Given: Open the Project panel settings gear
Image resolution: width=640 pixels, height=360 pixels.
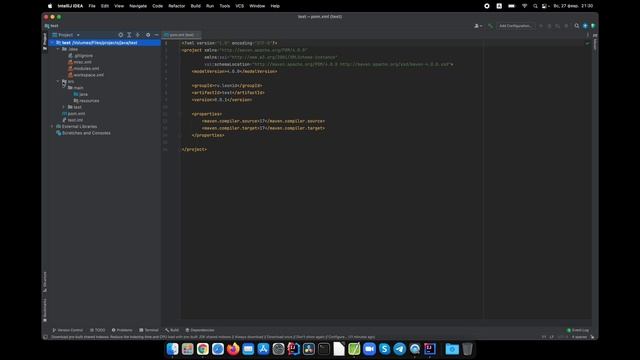Looking at the screenshot, I should coord(148,35).
